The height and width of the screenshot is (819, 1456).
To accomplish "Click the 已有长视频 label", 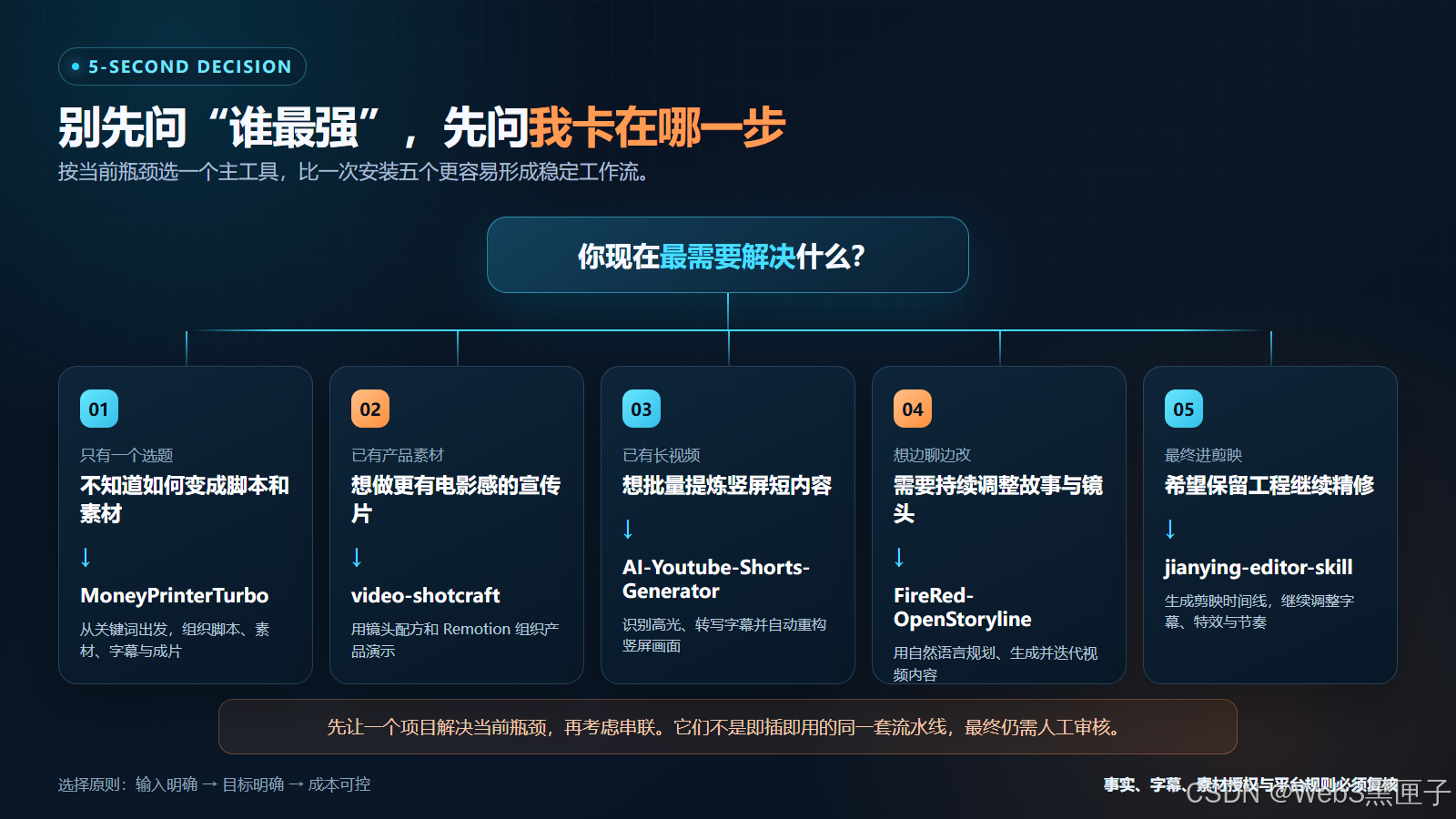I will [662, 455].
